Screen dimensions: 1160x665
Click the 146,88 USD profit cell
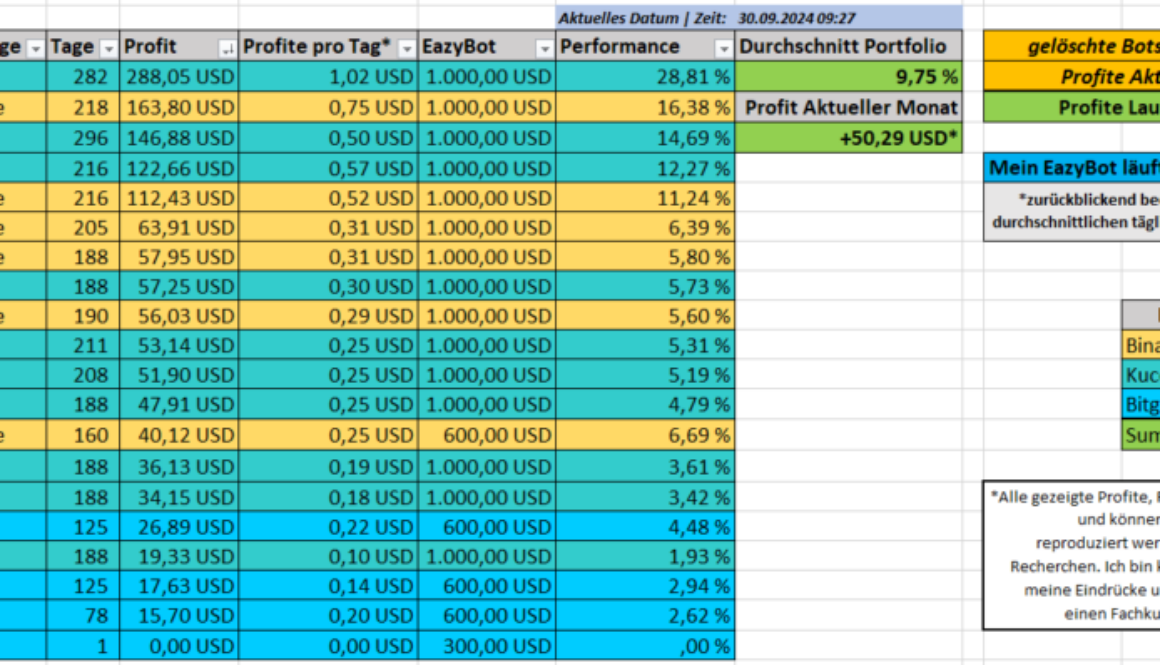179,138
